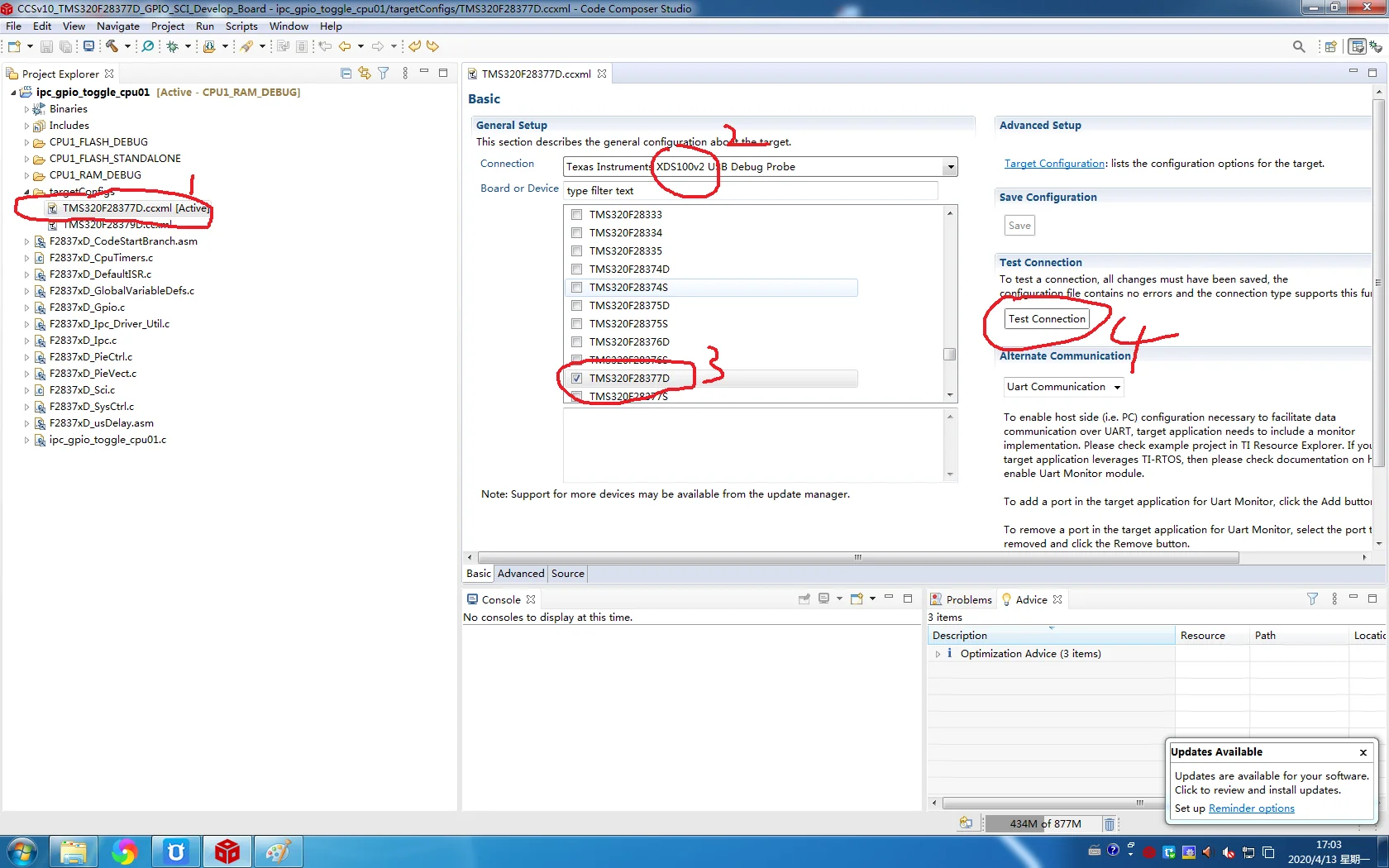
Task: Click the Board or Device filter field
Action: pos(751,191)
